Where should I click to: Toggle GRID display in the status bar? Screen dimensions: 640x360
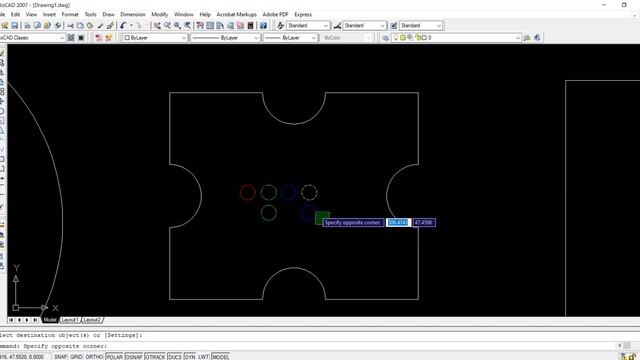pos(76,357)
